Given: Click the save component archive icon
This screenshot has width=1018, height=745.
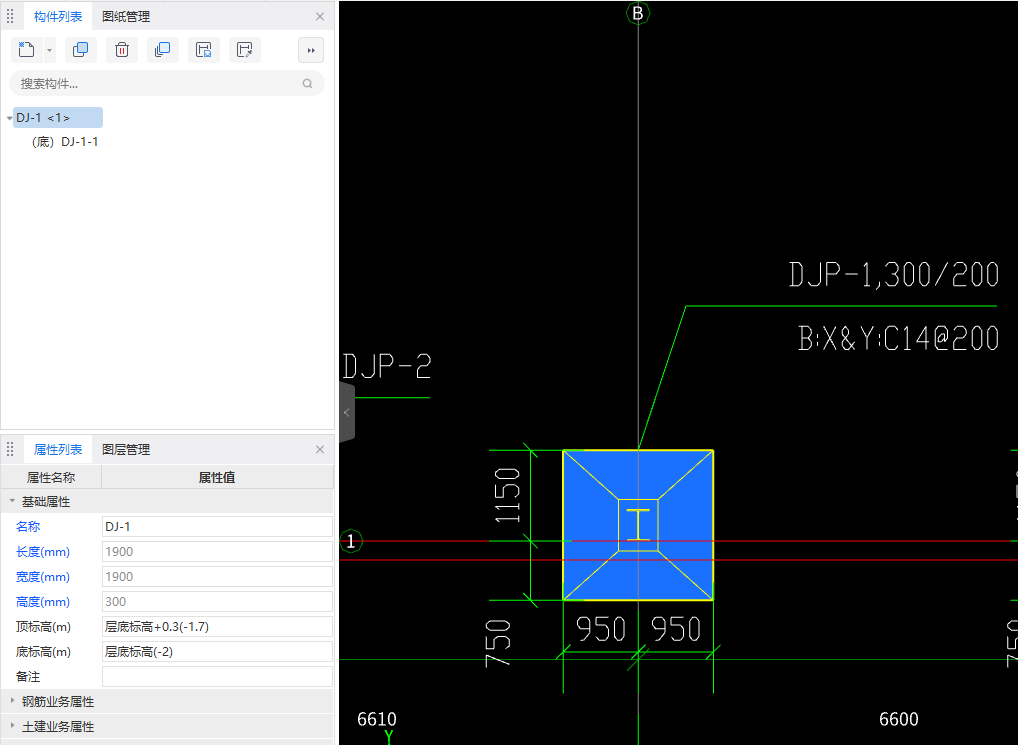Looking at the screenshot, I should click(204, 50).
